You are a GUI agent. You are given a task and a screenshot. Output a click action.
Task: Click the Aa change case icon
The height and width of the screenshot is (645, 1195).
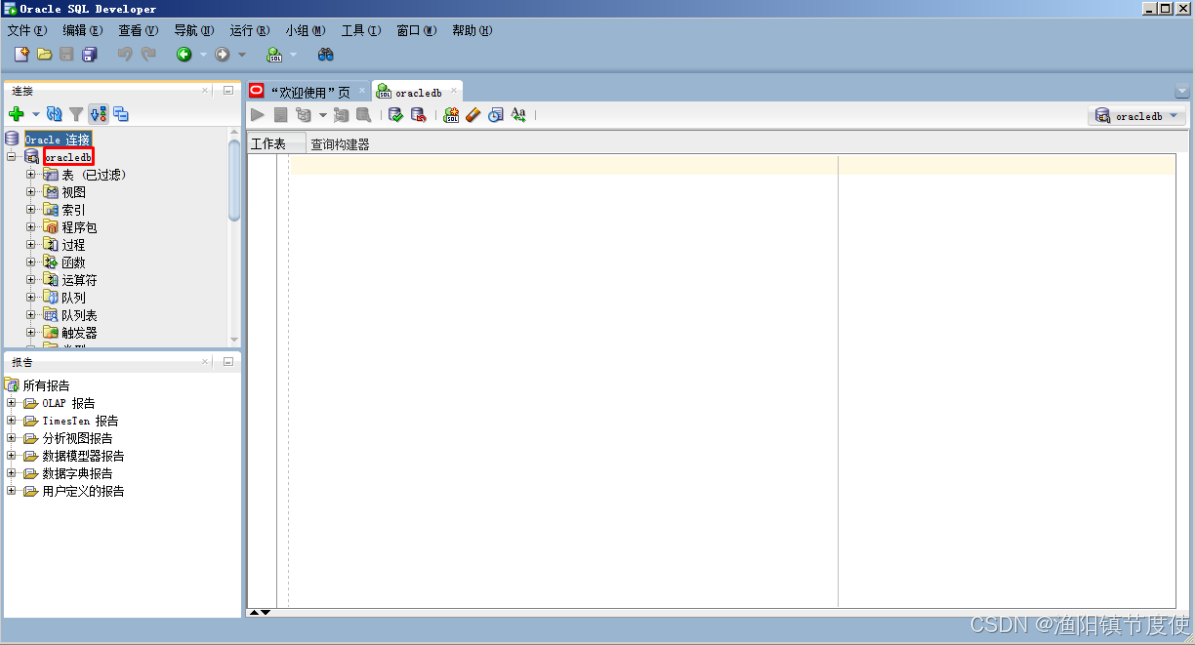click(518, 114)
